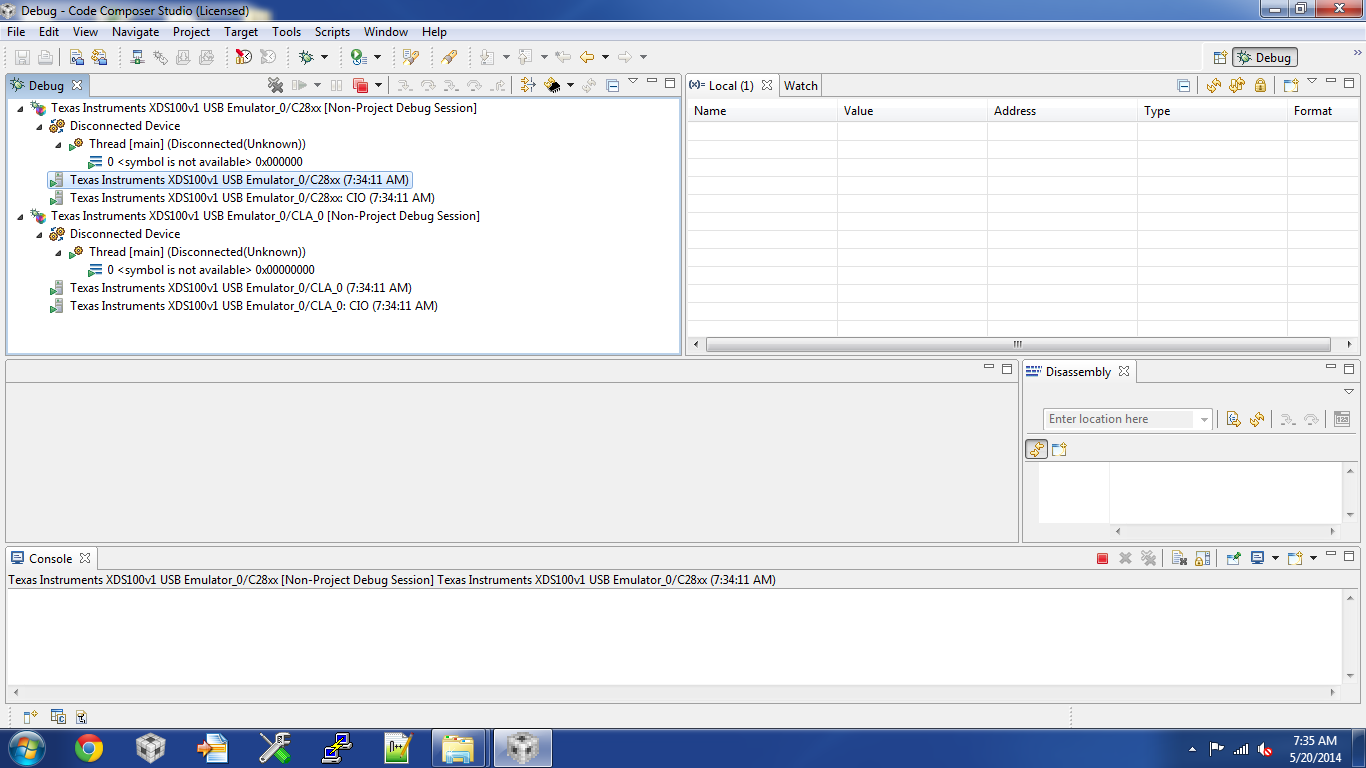
Task: Open the dropdown arrow next to the green Run icon
Action: click(x=377, y=57)
